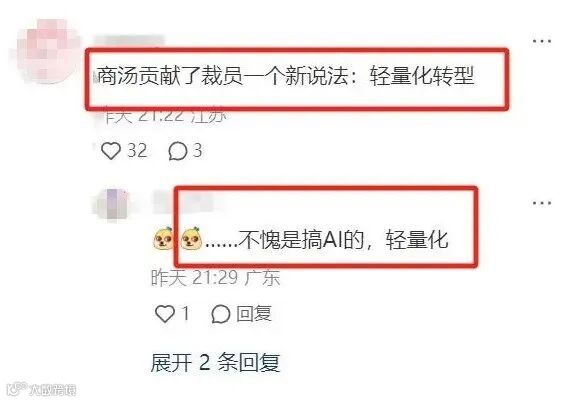Click the blurred username of top commenter
Viewport: 572px width, 402px height.
[130, 41]
